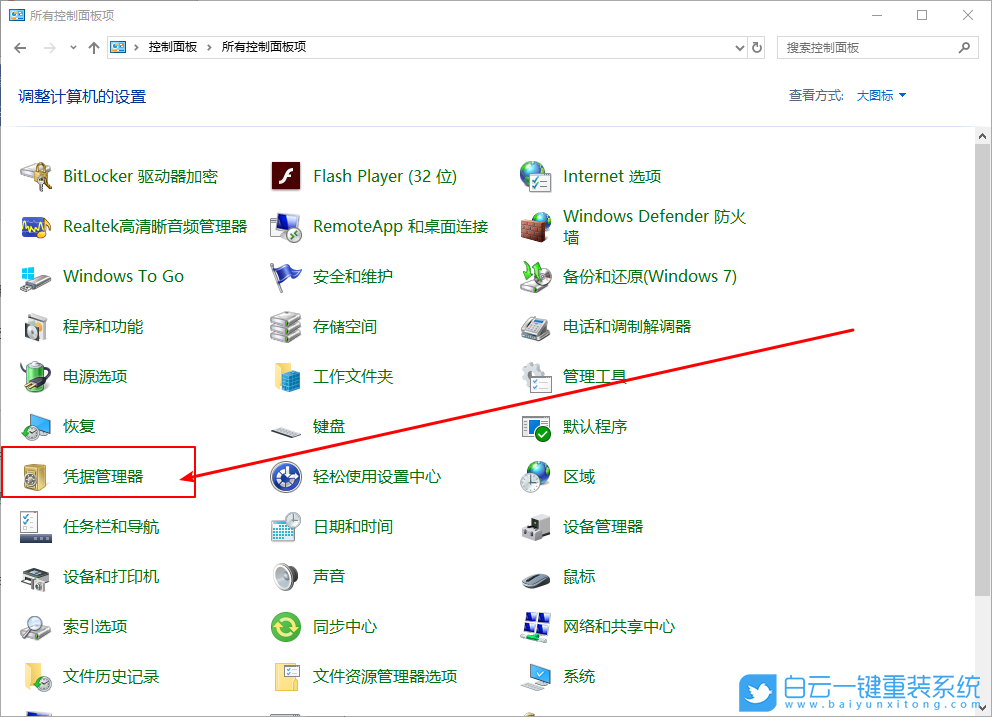
Task: Navigate to 控制面板 via breadcrumb
Action: pos(166,46)
